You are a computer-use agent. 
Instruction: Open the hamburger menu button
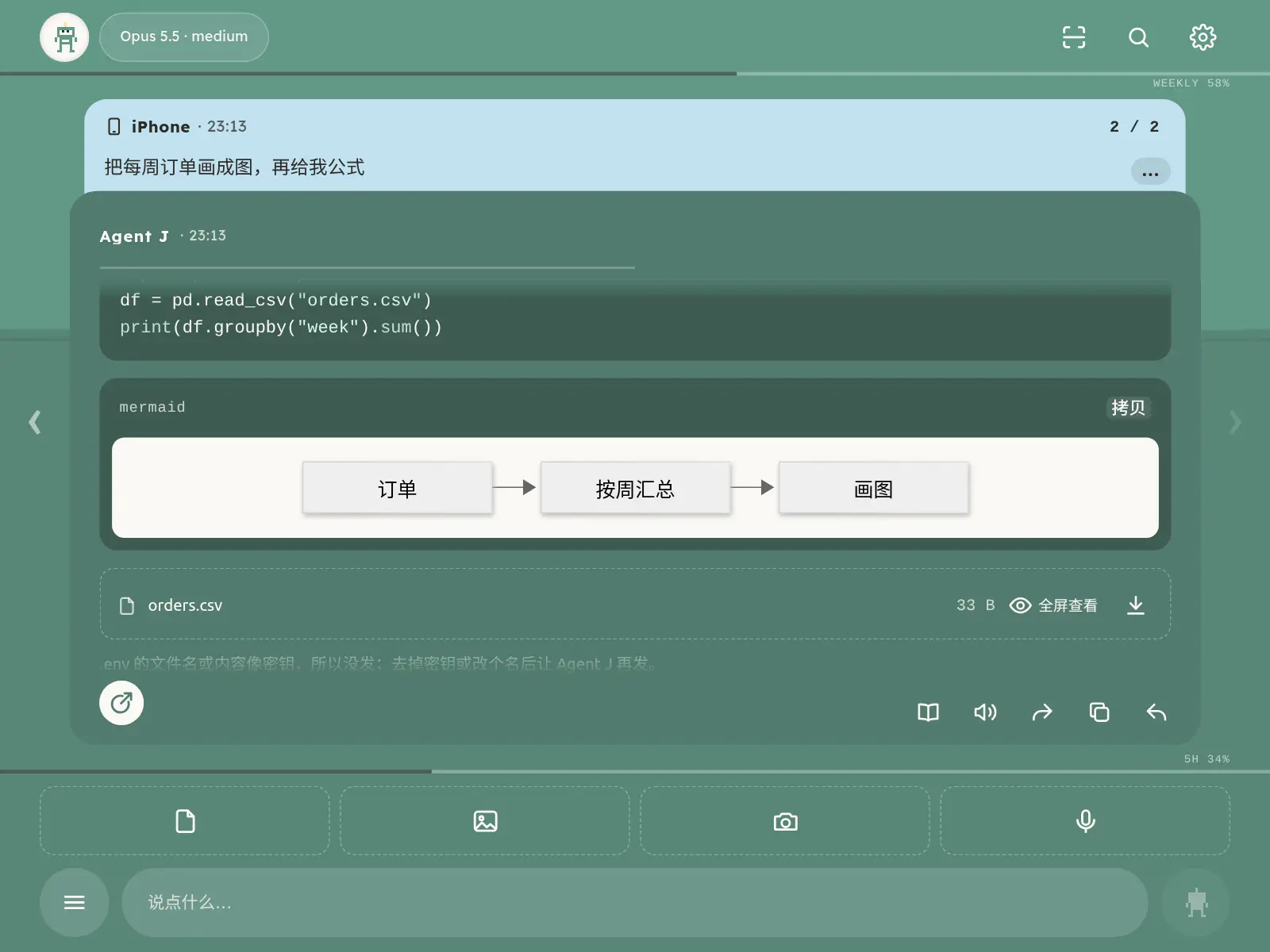[x=75, y=902]
